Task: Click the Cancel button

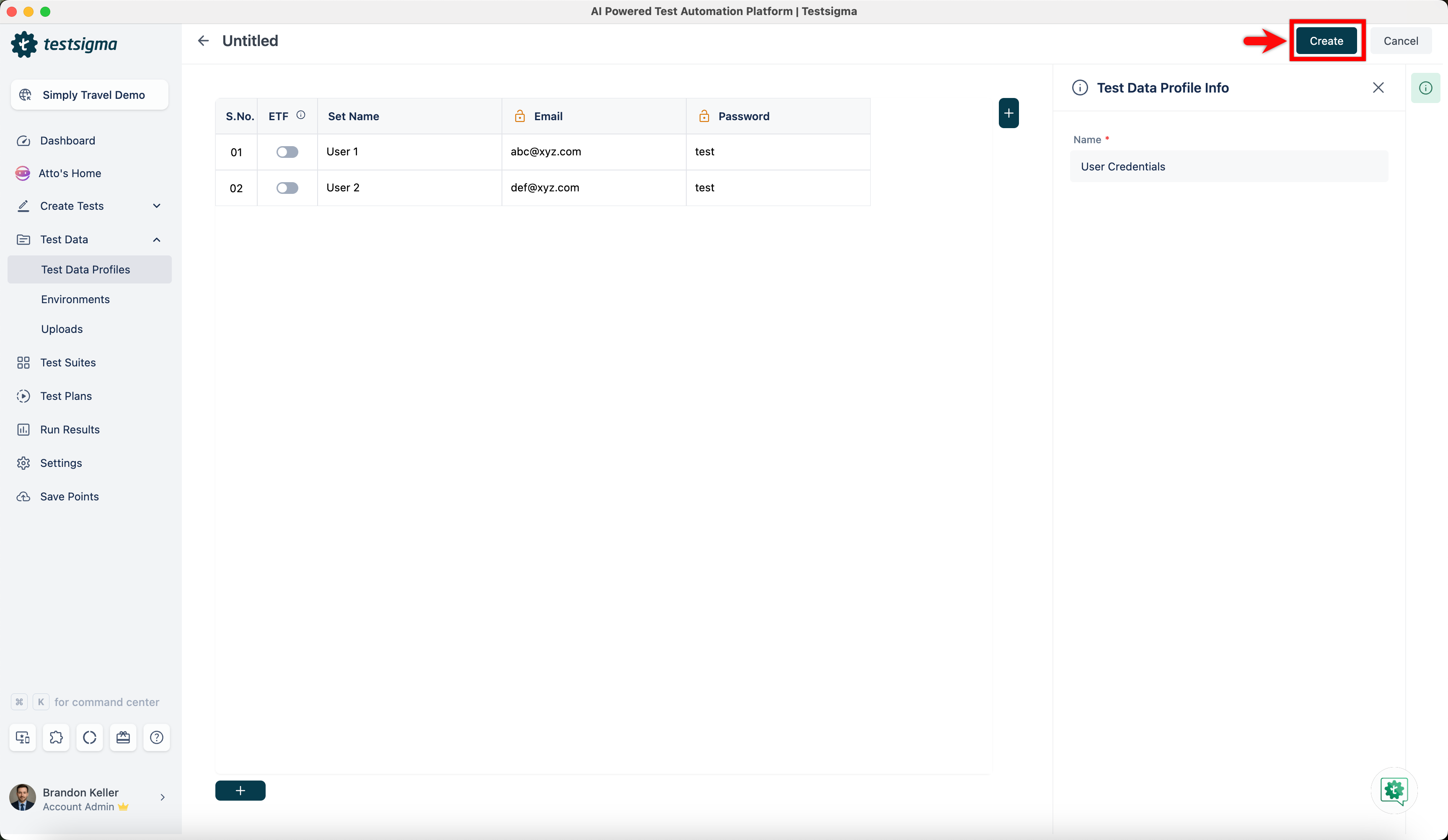Action: tap(1400, 41)
